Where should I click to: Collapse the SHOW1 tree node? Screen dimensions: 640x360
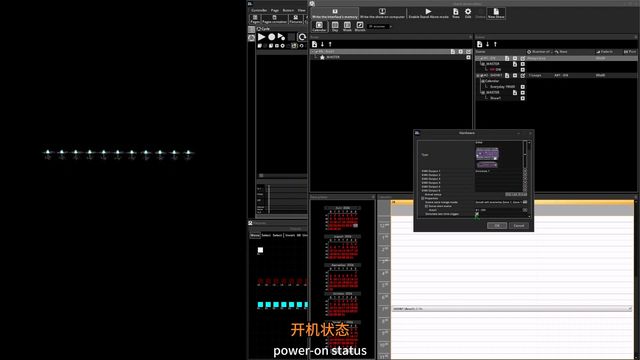coord(478,76)
